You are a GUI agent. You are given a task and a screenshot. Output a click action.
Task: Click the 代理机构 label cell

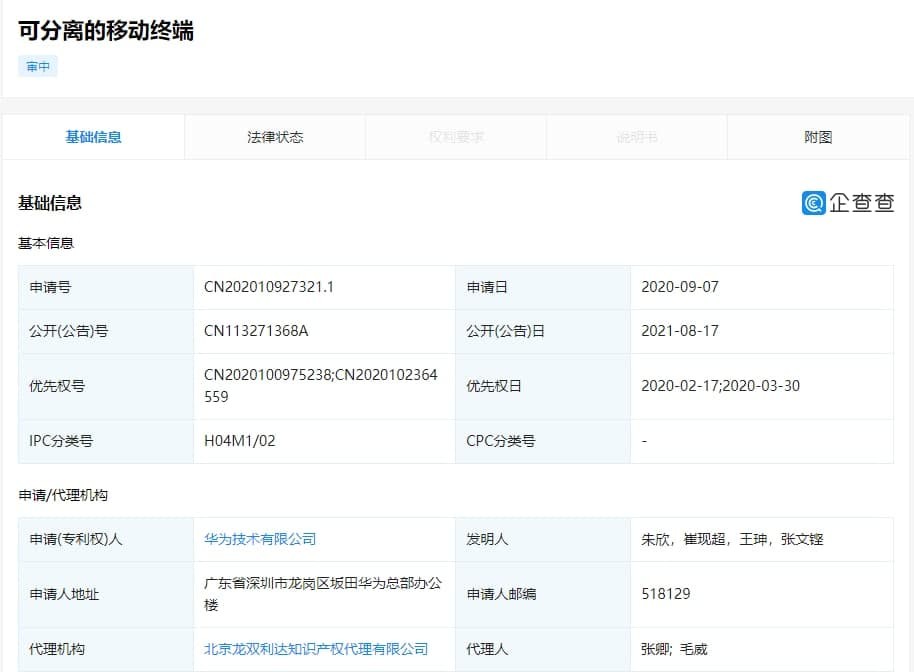(106, 649)
